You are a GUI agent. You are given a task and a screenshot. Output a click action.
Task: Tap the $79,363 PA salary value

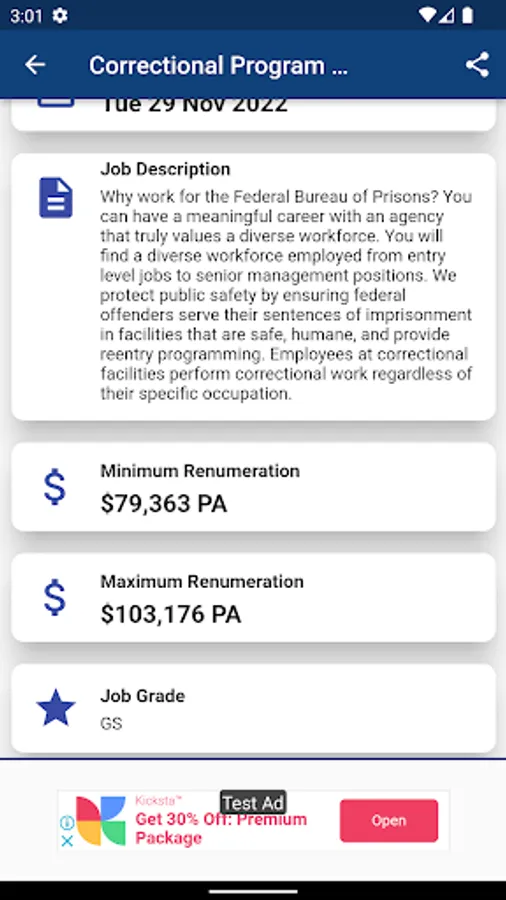pos(164,503)
